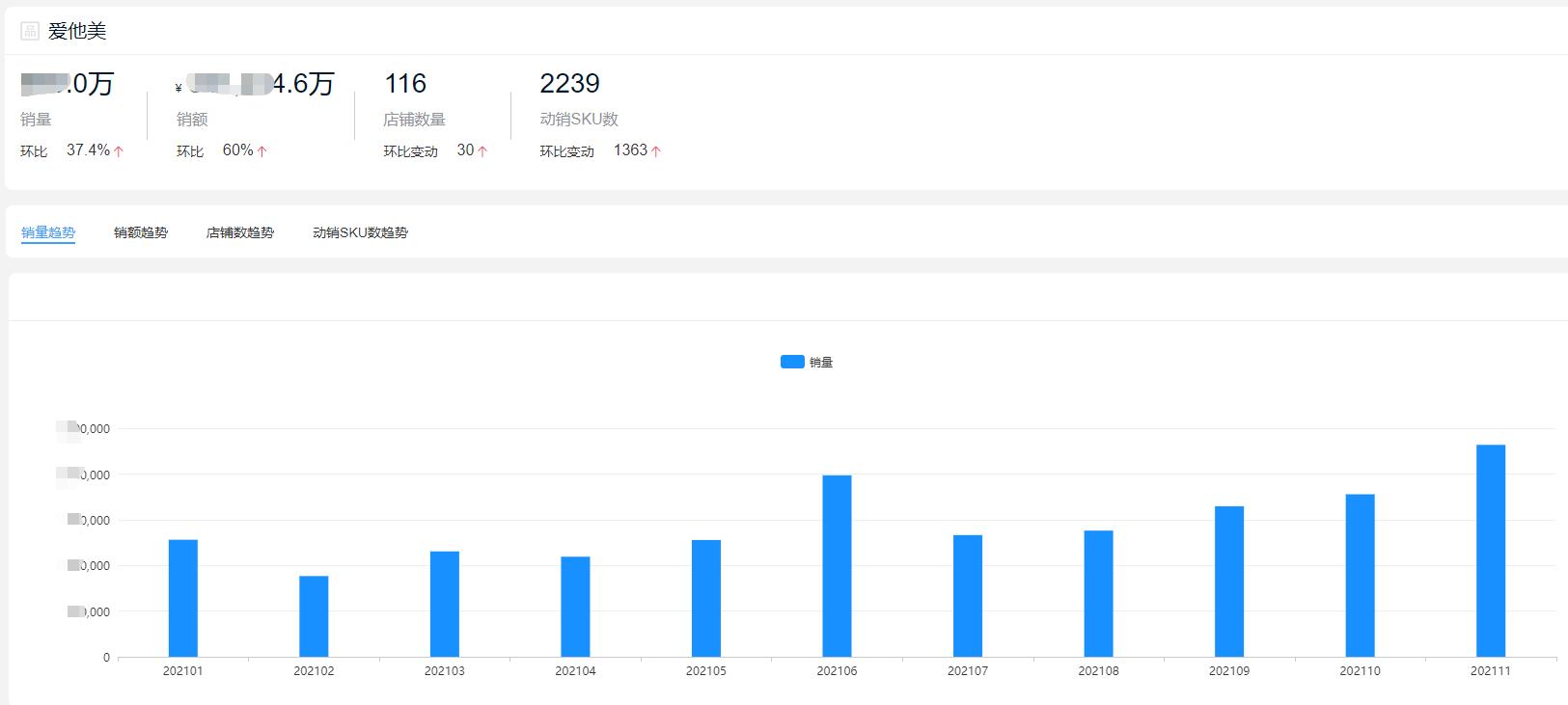Click the 爱他美 brand title
The image size is (1568, 705).
click(77, 31)
